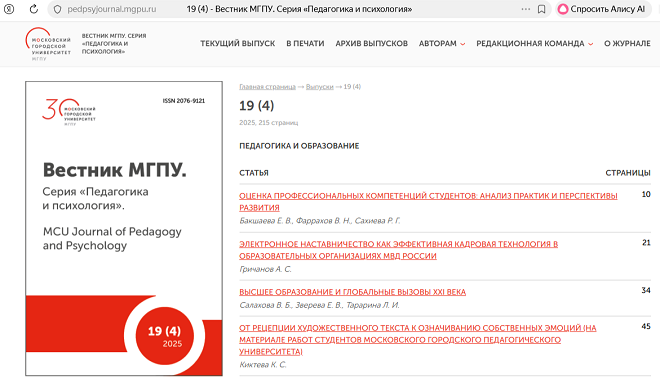Open В ПЕЧАТИ menu item
Viewport: 660px width, 379px height.
pyautogui.click(x=305, y=43)
